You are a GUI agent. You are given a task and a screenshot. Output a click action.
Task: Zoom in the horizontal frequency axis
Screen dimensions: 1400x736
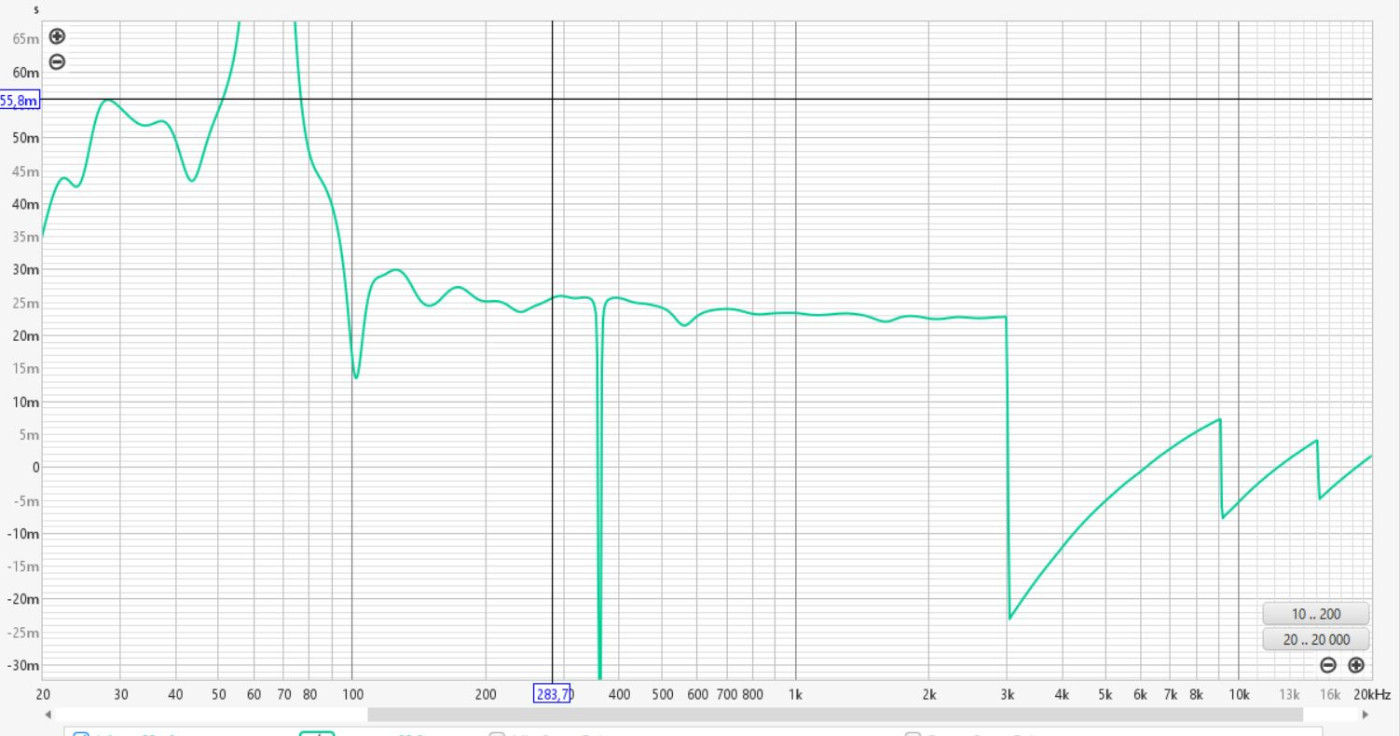1356,665
